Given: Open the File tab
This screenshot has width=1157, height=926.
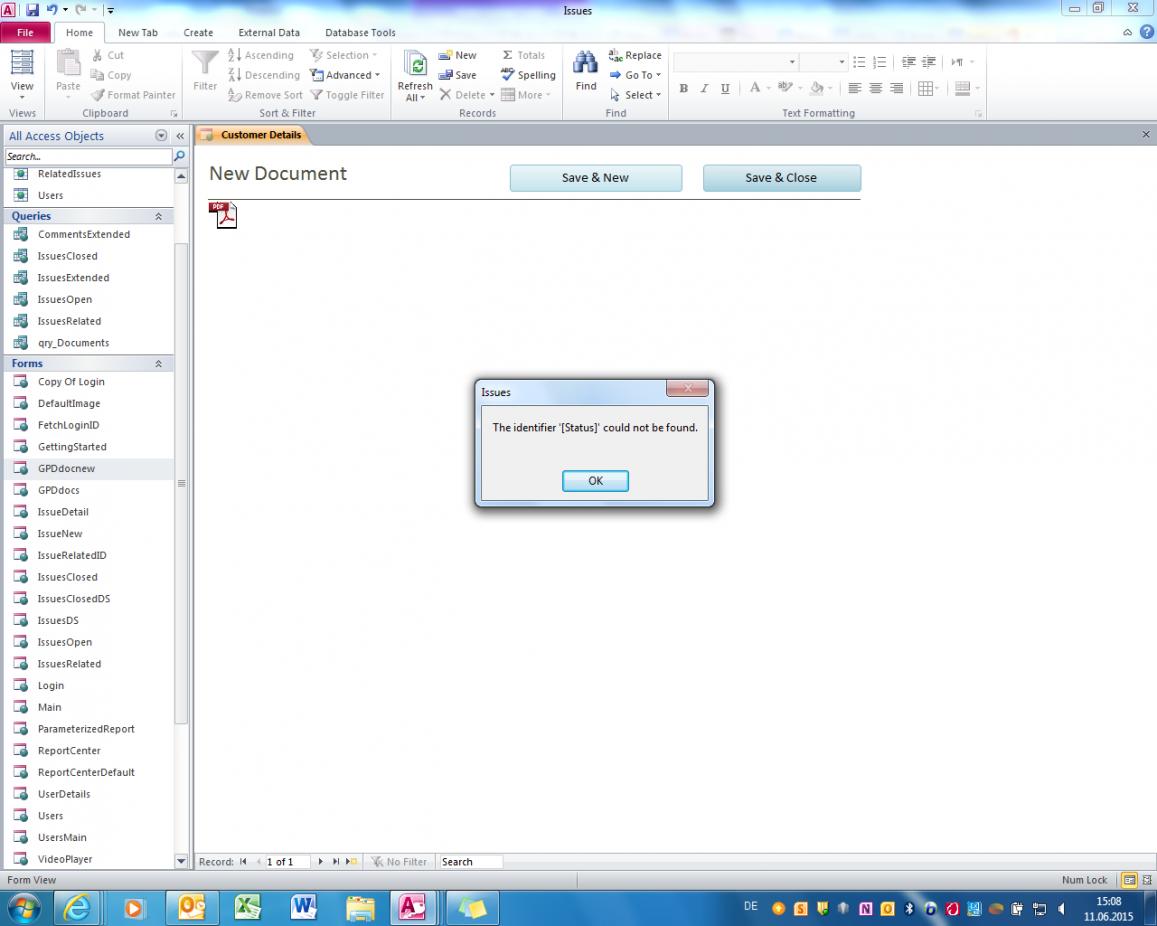Looking at the screenshot, I should (25, 32).
